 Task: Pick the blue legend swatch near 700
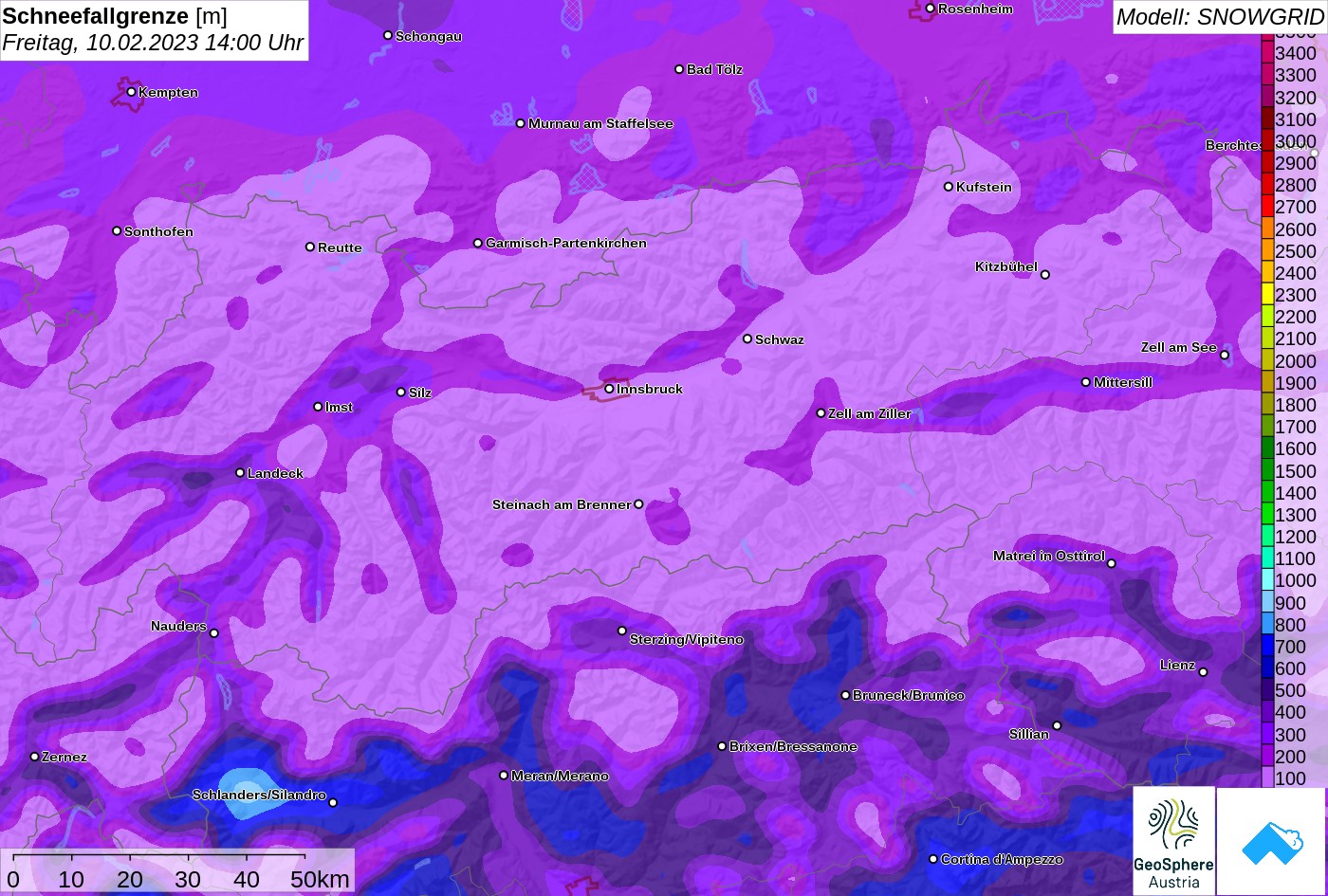pos(1267,647)
